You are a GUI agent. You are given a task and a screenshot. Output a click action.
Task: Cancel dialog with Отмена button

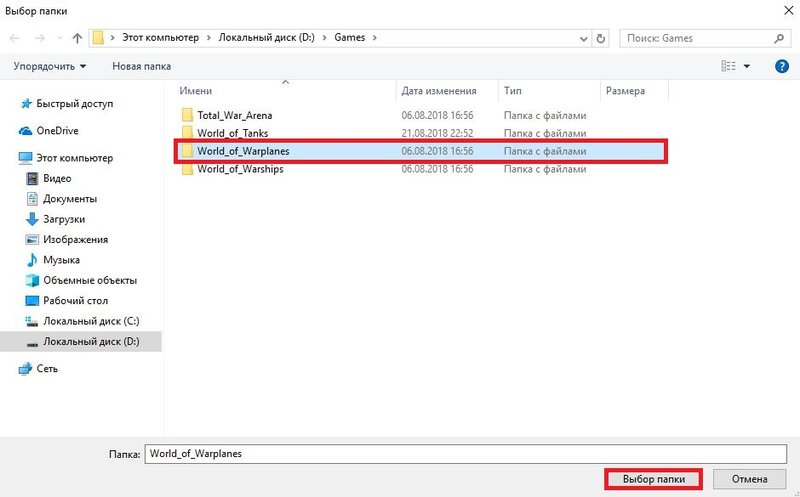749,479
